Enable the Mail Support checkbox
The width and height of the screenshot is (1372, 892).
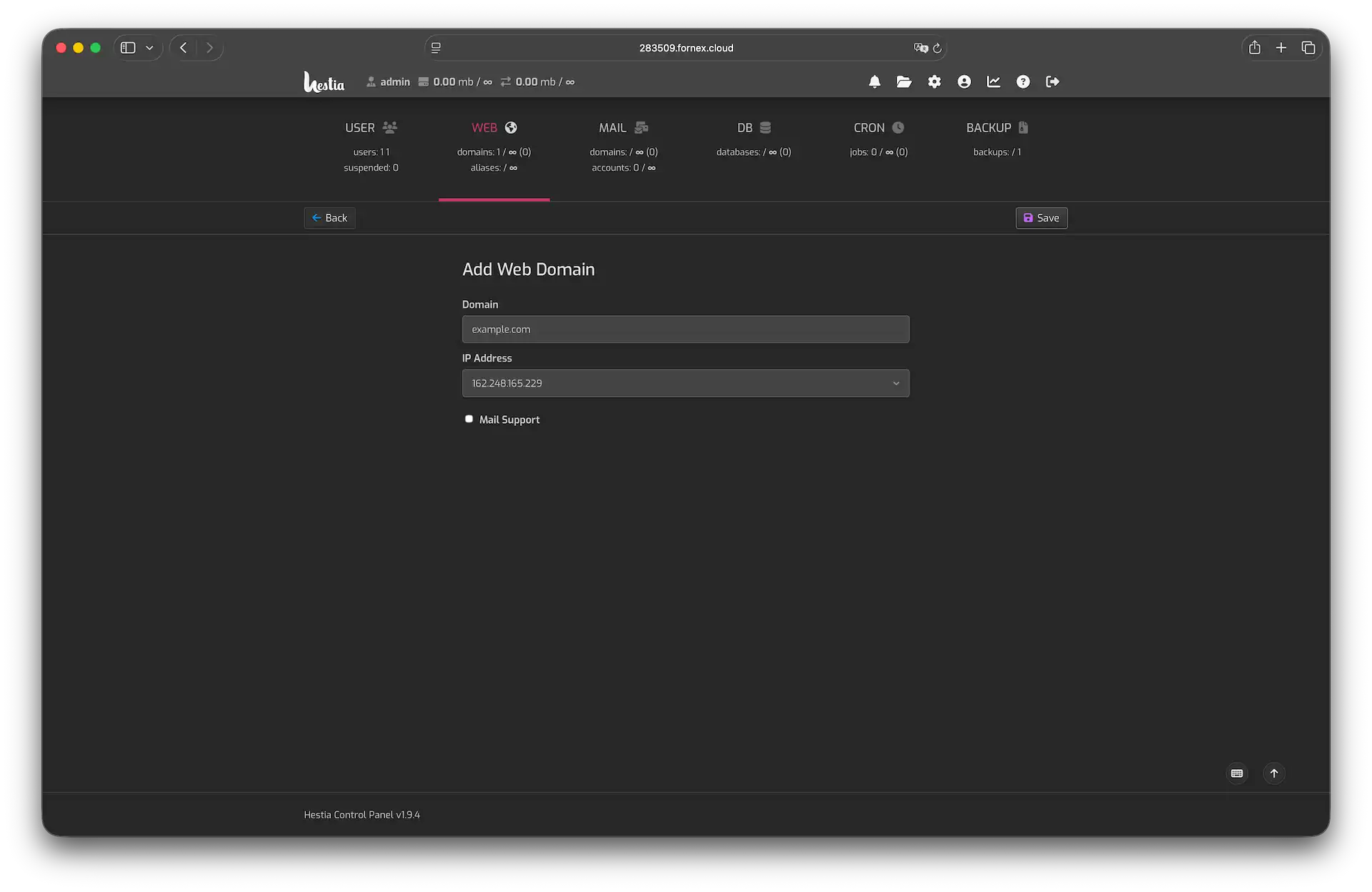469,419
